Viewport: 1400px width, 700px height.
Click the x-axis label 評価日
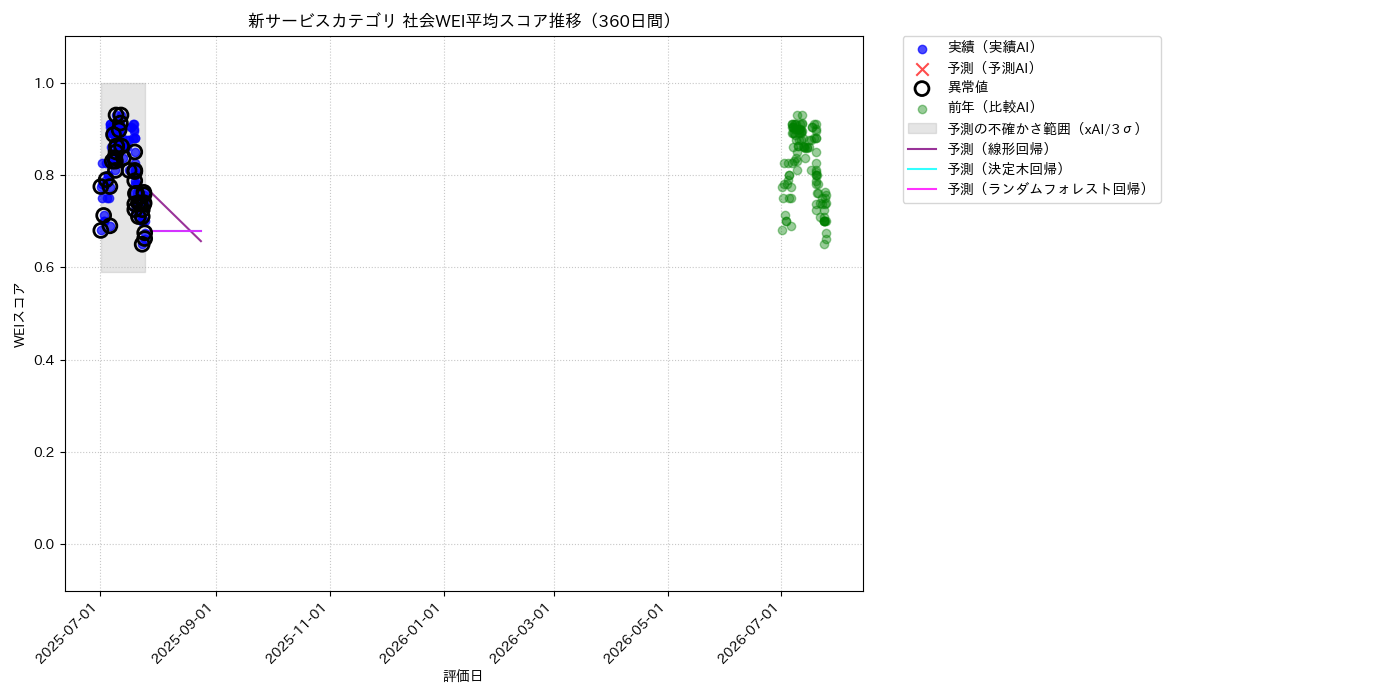pyautogui.click(x=463, y=676)
